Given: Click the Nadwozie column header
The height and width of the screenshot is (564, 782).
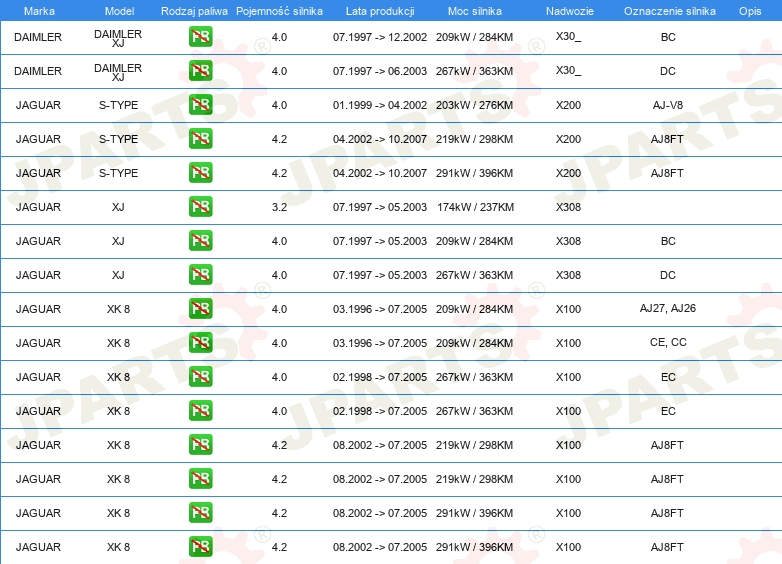Looking at the screenshot, I should pyautogui.click(x=570, y=11).
